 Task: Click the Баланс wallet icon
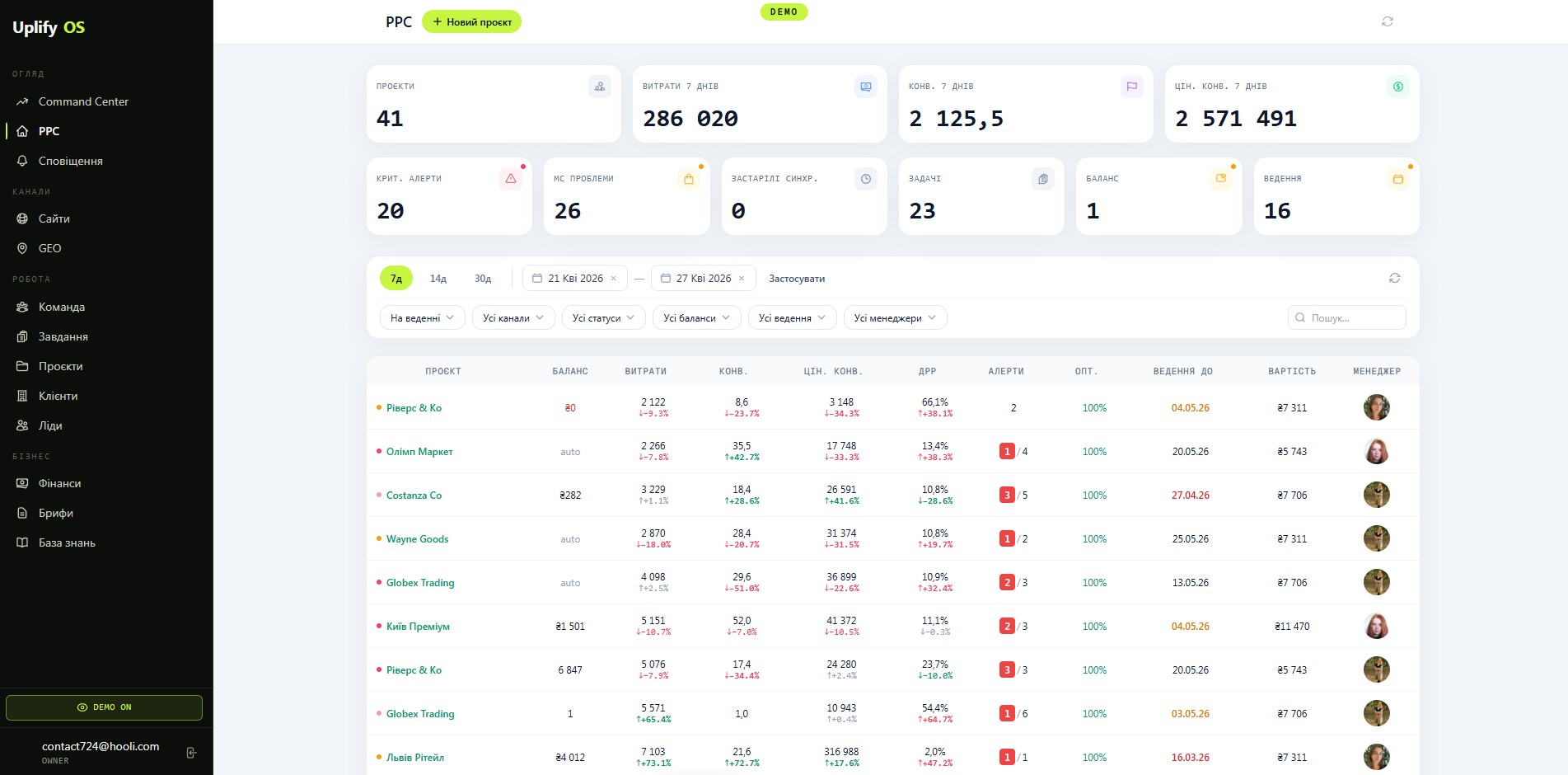1221,179
